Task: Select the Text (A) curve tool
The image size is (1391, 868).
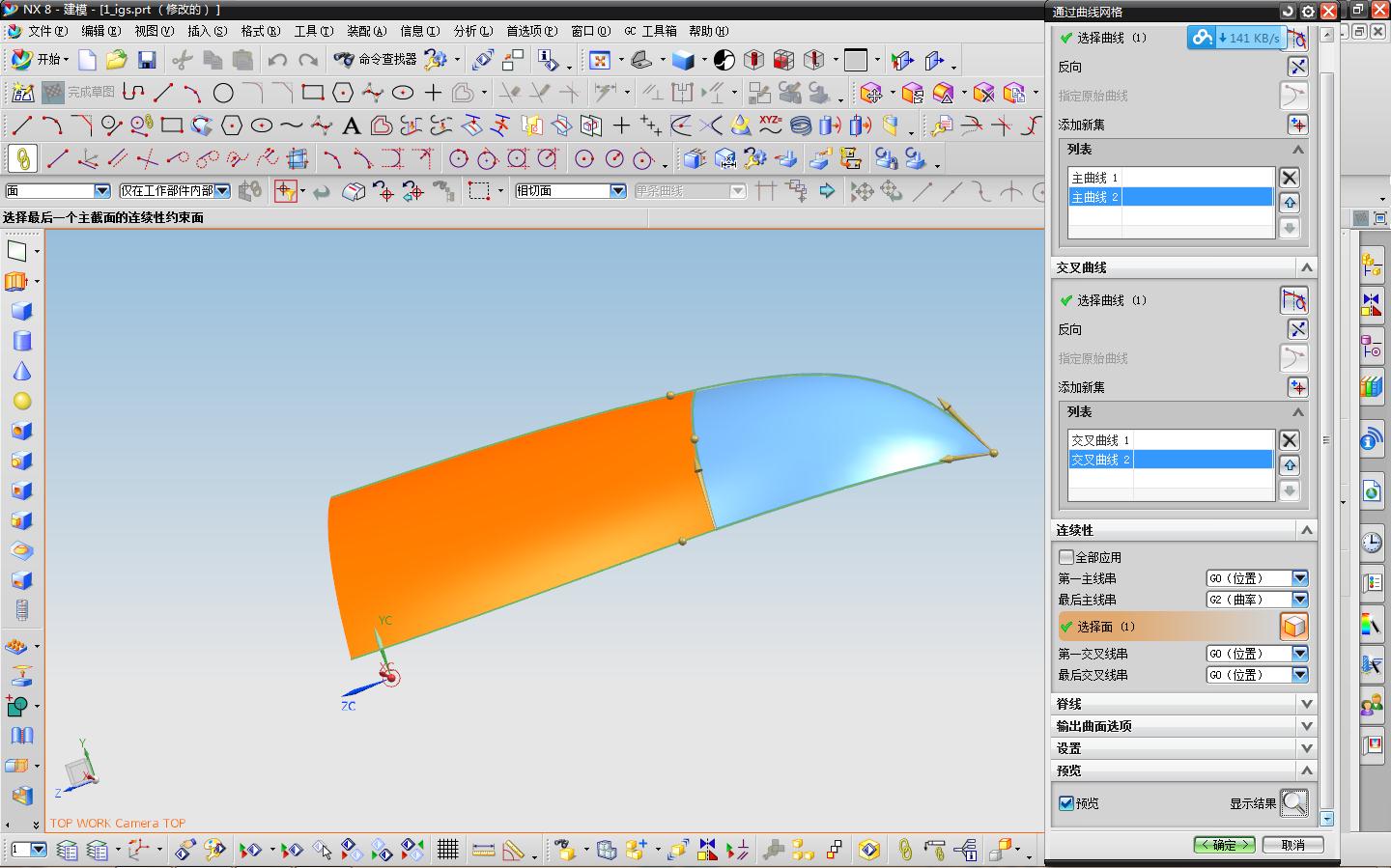Action: click(352, 126)
